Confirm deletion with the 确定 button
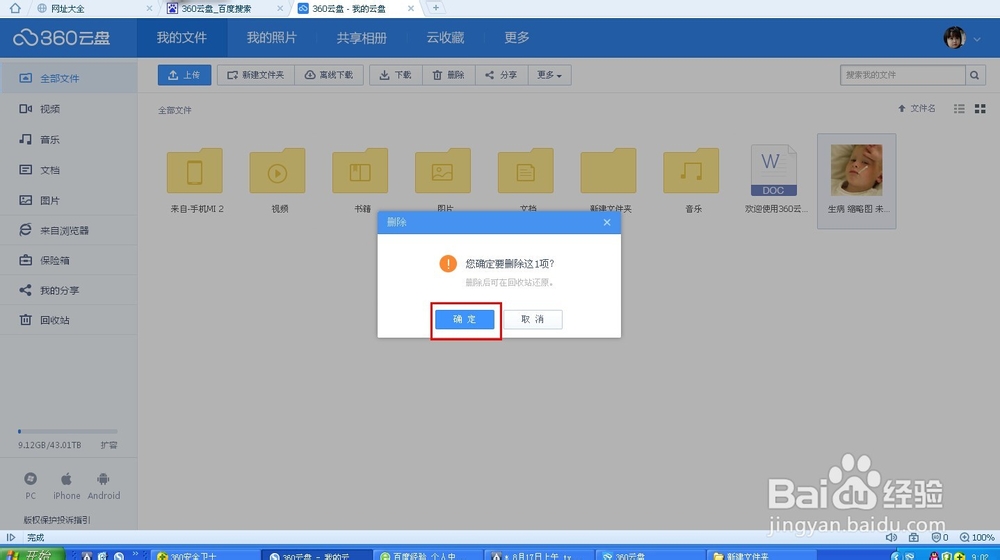 (x=464, y=319)
